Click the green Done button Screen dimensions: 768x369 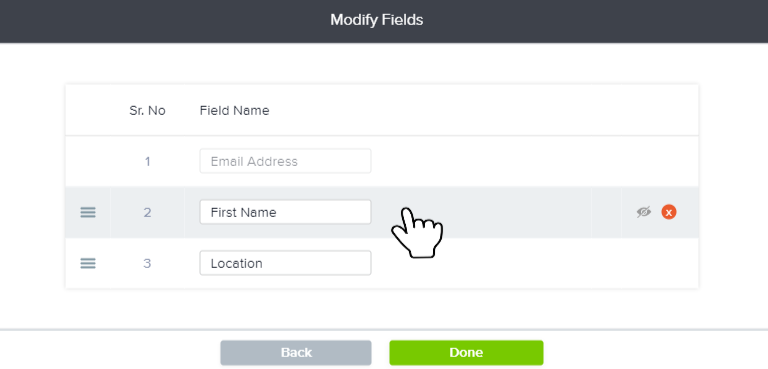tap(466, 353)
